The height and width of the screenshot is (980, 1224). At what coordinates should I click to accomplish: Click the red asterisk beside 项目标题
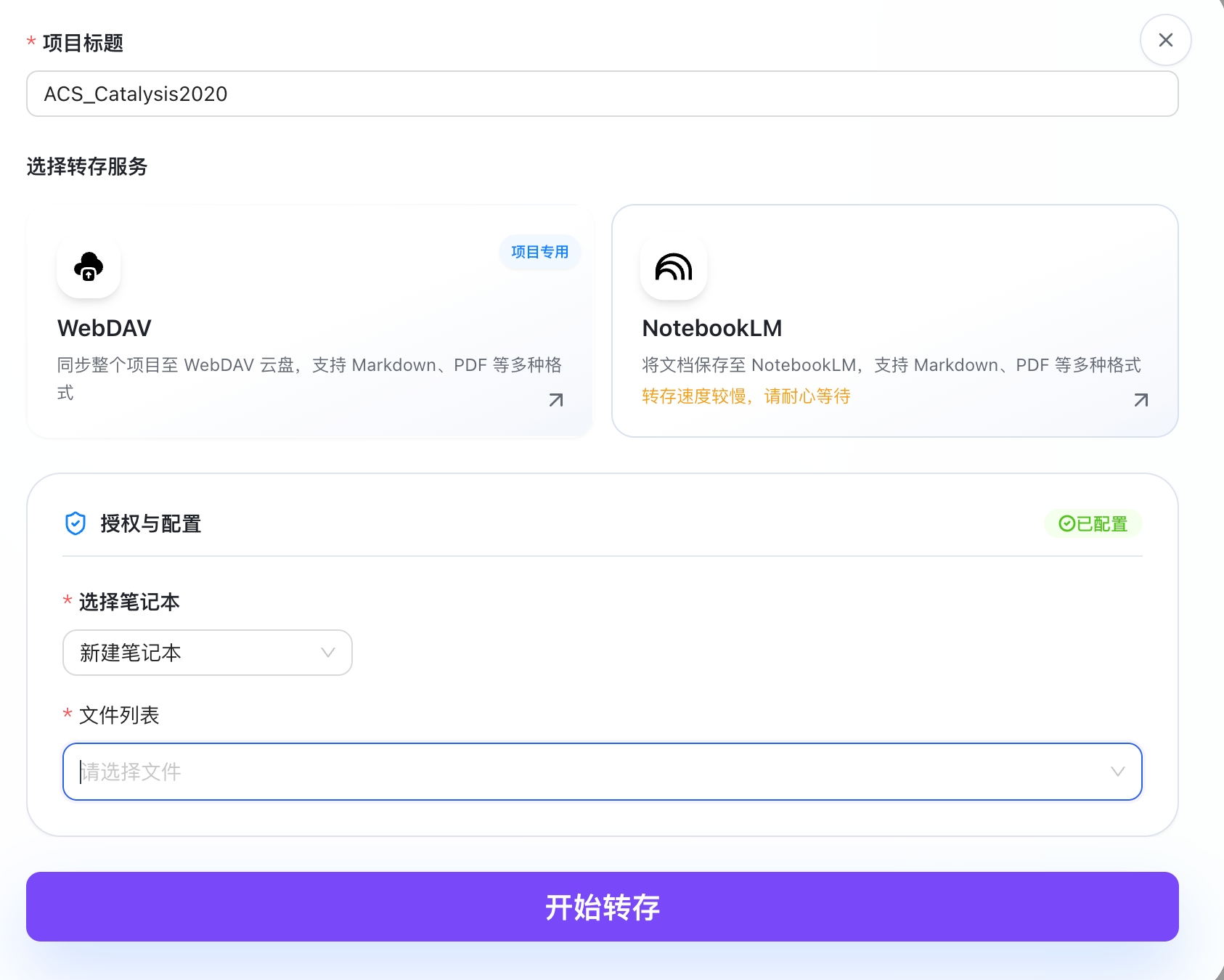click(x=29, y=43)
